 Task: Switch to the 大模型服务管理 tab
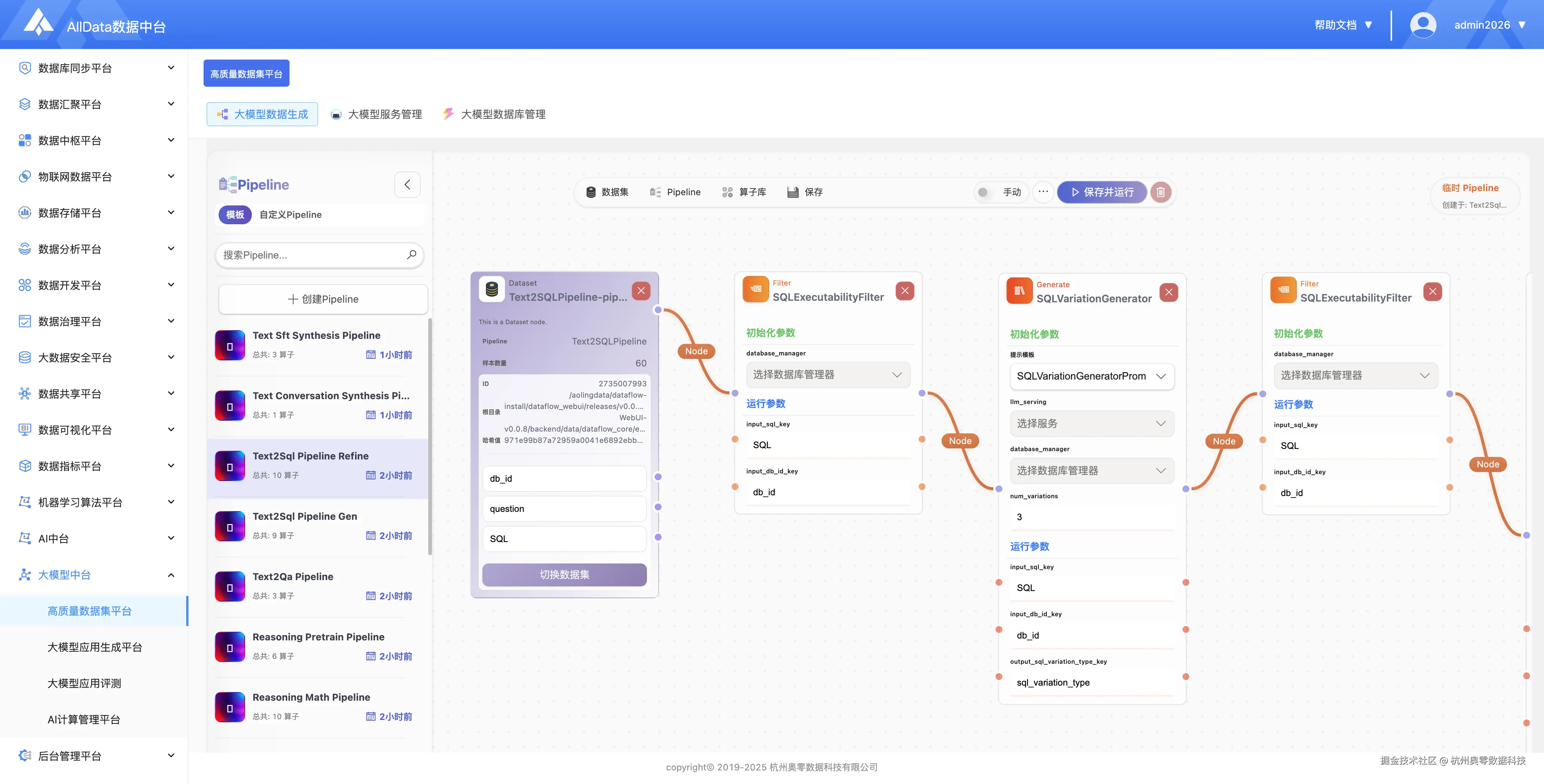coord(377,115)
